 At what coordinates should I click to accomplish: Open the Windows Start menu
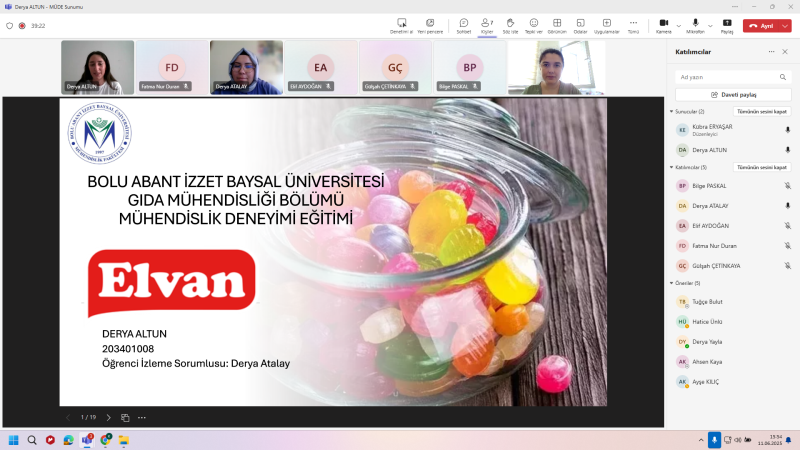[x=14, y=440]
